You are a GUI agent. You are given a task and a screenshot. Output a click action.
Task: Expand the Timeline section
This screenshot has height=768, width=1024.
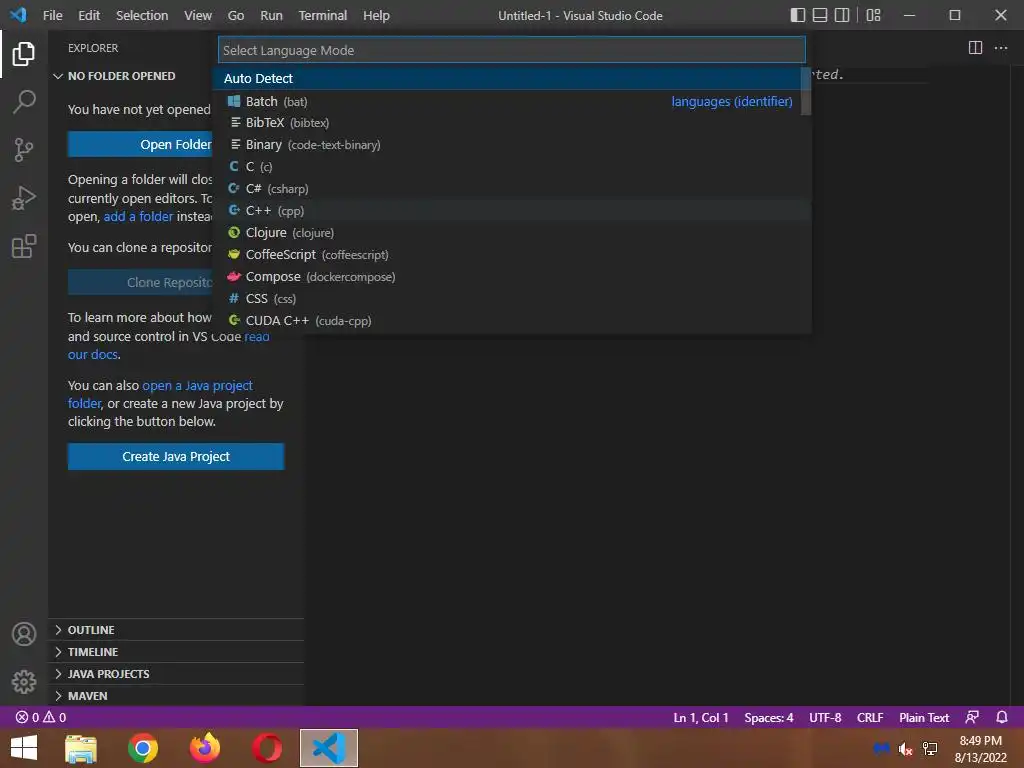click(176, 652)
